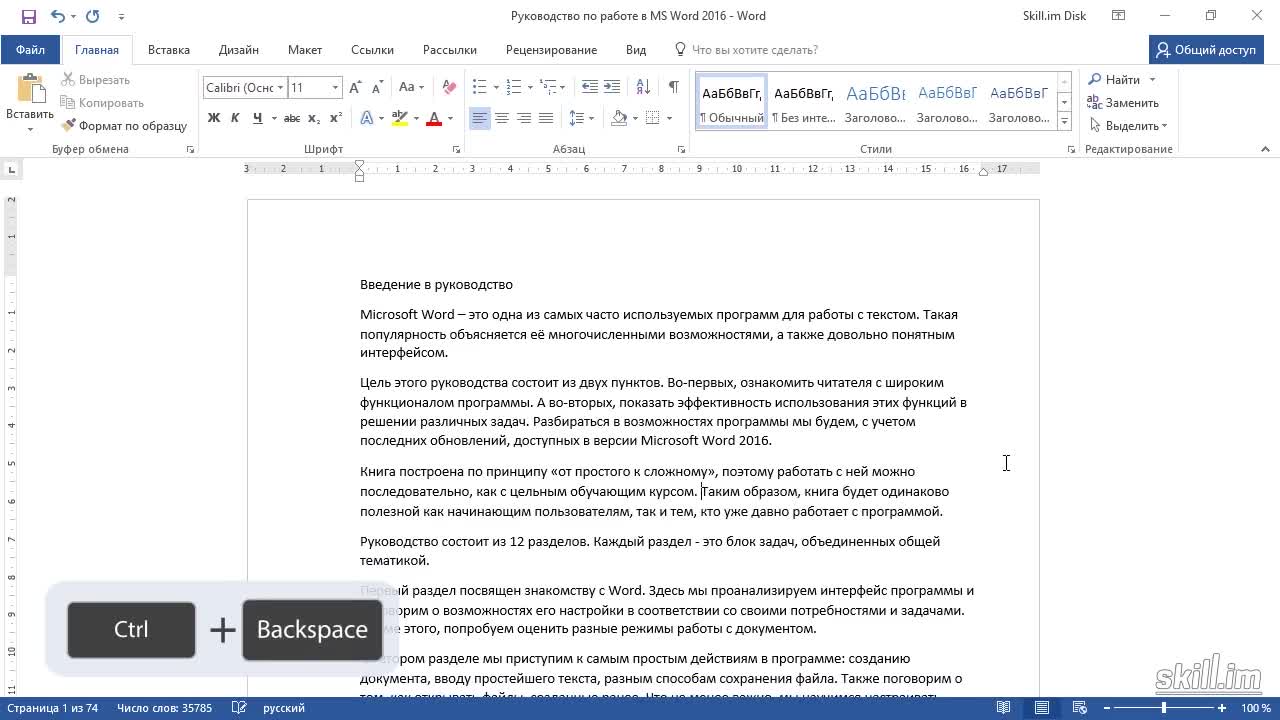Open Ribbon Display Options icon
The width and height of the screenshot is (1280, 720).
click(1119, 16)
